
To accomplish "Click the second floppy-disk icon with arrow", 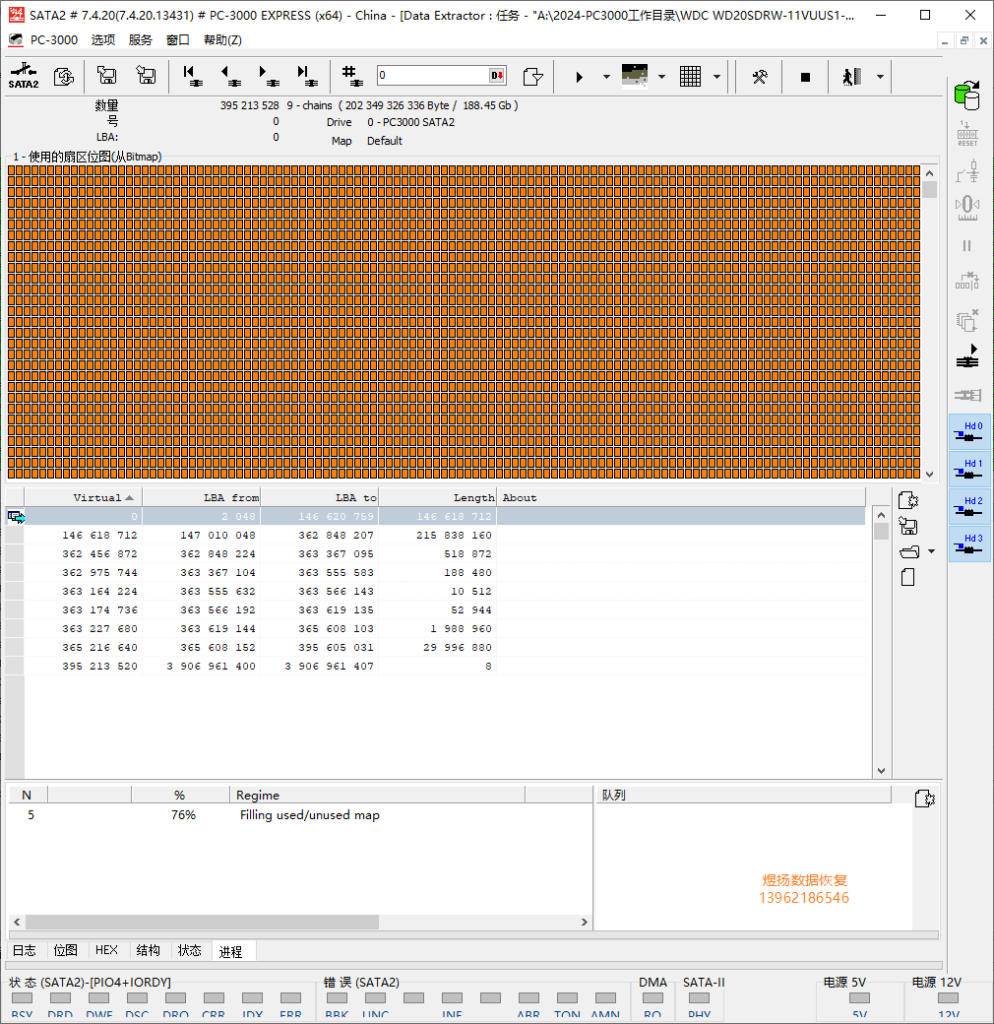I will (x=146, y=76).
